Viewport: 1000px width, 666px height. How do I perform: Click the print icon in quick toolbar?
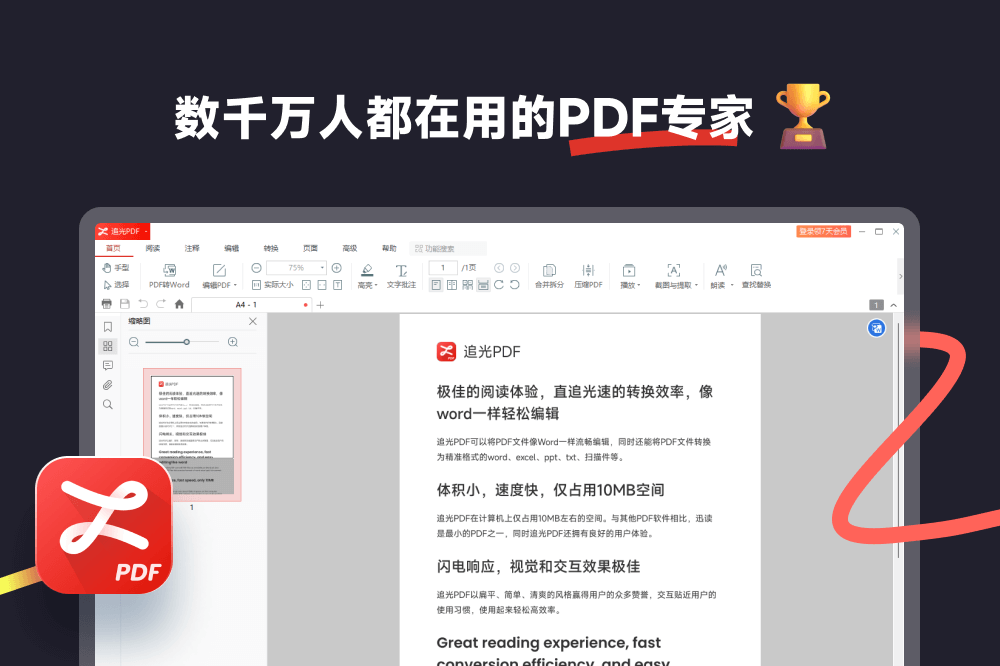pyautogui.click(x=107, y=304)
